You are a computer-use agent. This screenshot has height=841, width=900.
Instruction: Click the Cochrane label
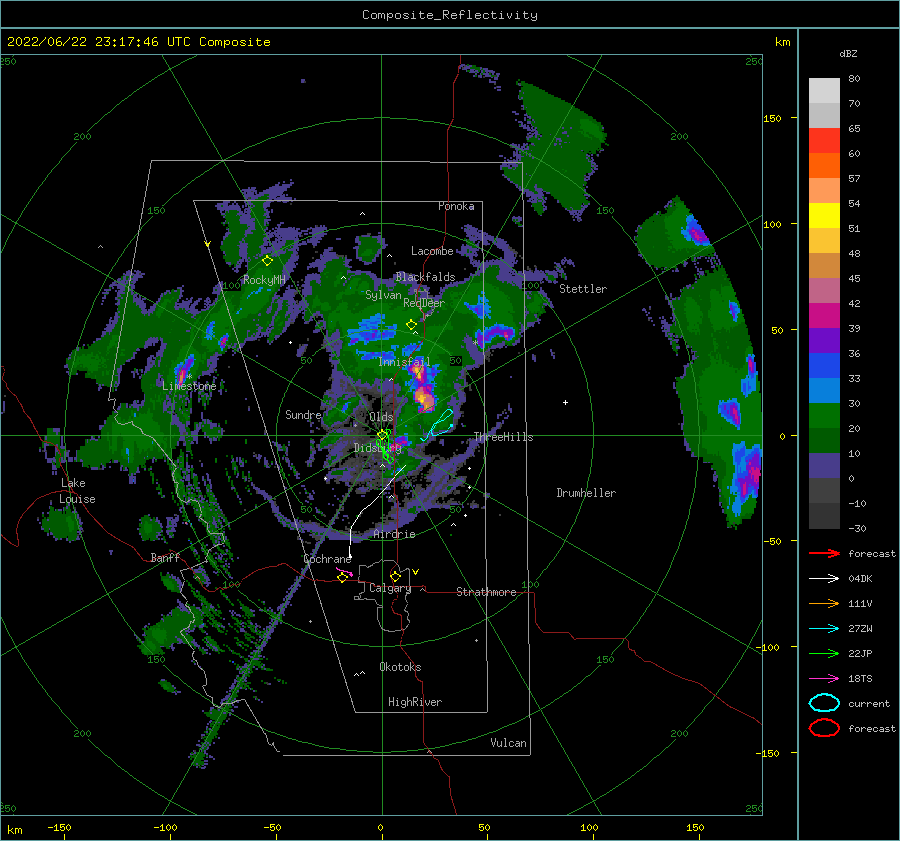tap(327, 559)
